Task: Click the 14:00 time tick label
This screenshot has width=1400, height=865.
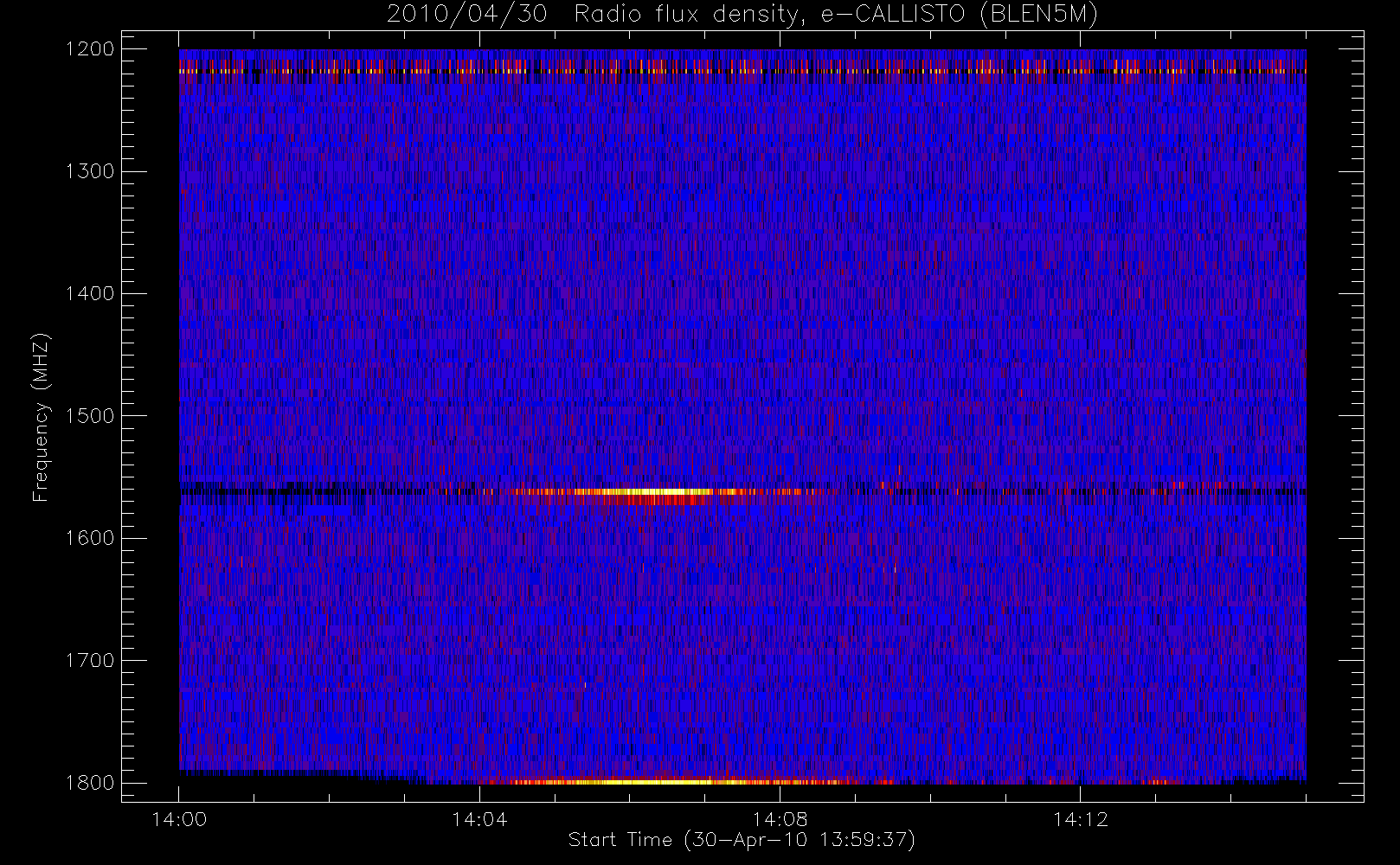Action: click(x=179, y=819)
